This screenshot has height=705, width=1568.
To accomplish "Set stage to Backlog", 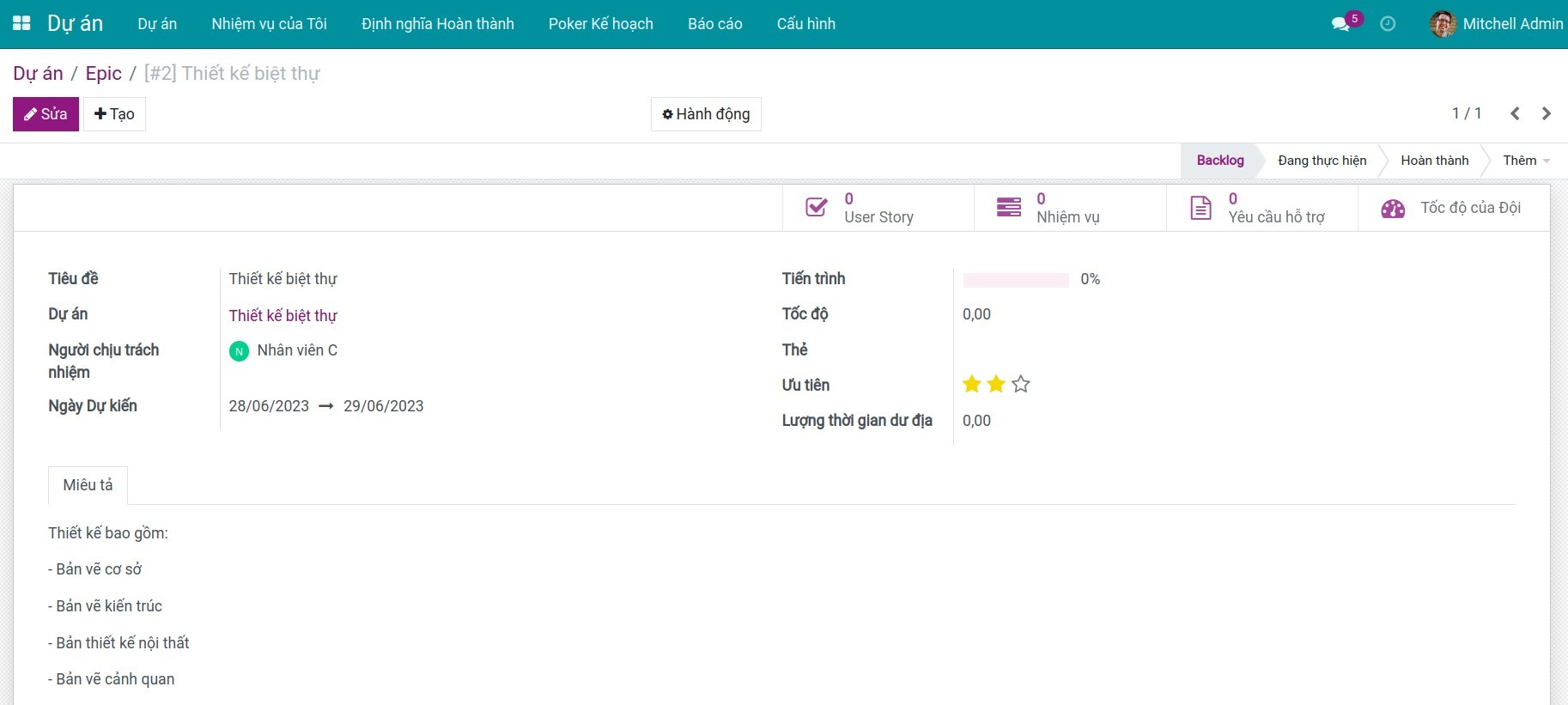I will point(1220,161).
